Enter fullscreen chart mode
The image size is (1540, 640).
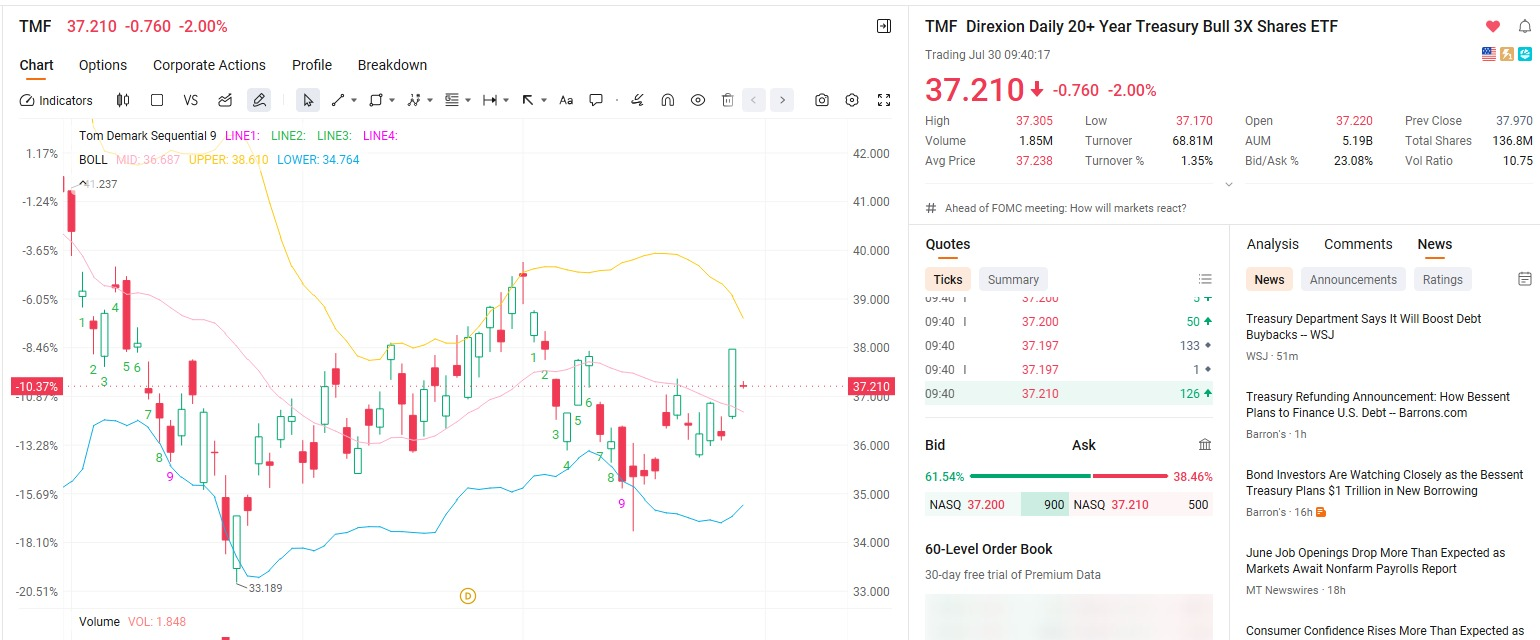pos(884,100)
